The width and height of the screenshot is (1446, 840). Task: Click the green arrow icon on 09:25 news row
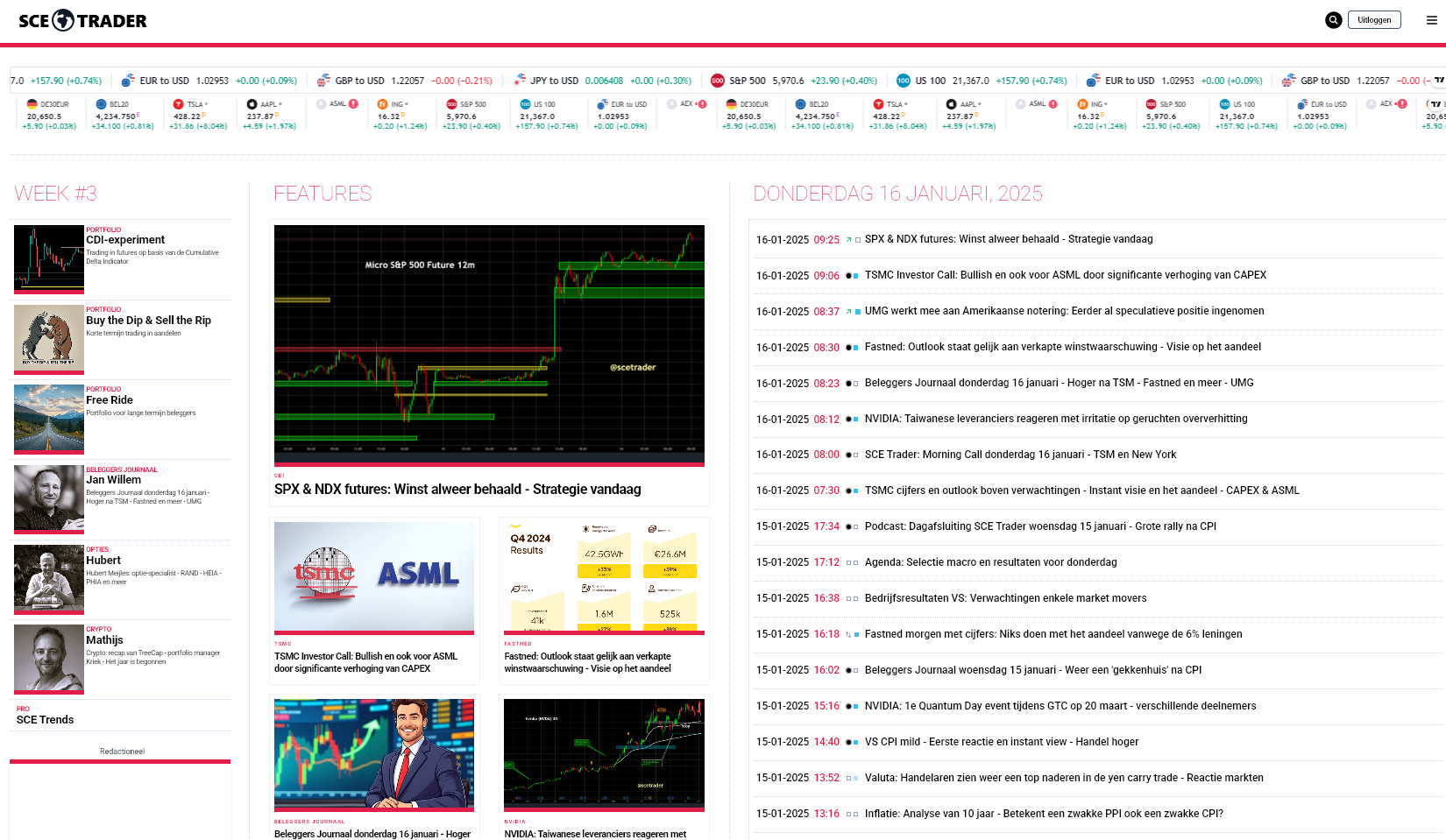pos(848,240)
